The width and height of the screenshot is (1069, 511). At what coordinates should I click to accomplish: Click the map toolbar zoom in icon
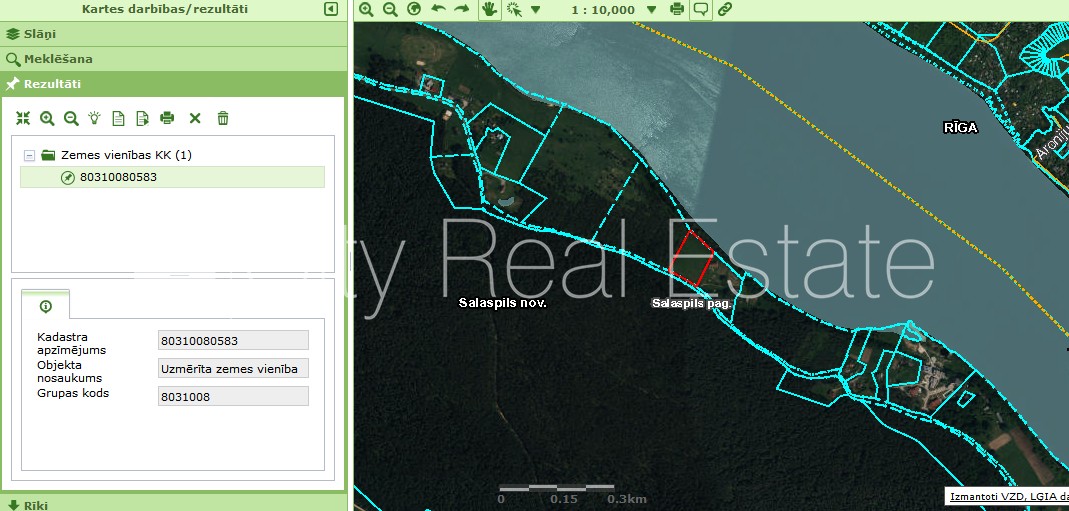point(366,9)
